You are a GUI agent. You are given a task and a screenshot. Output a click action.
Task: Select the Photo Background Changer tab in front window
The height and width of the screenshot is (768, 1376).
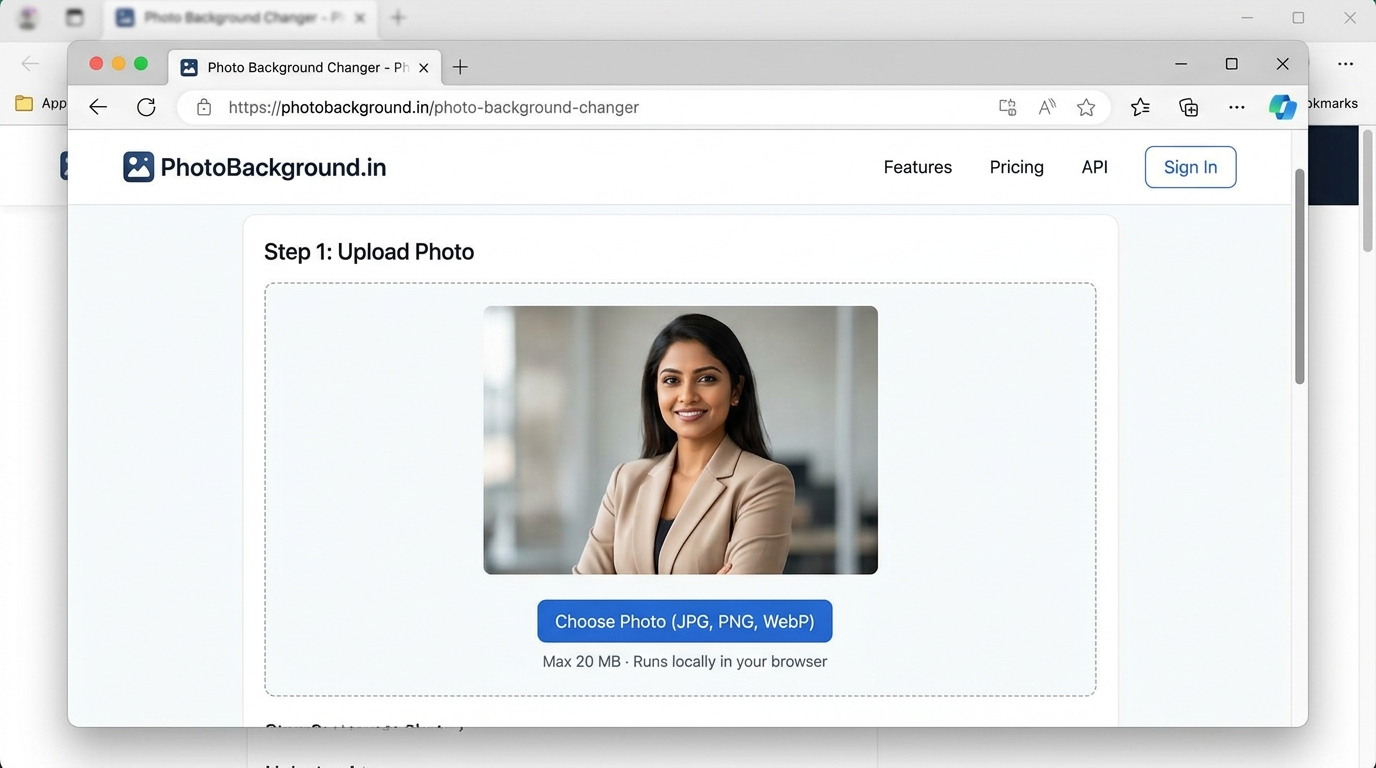click(305, 67)
